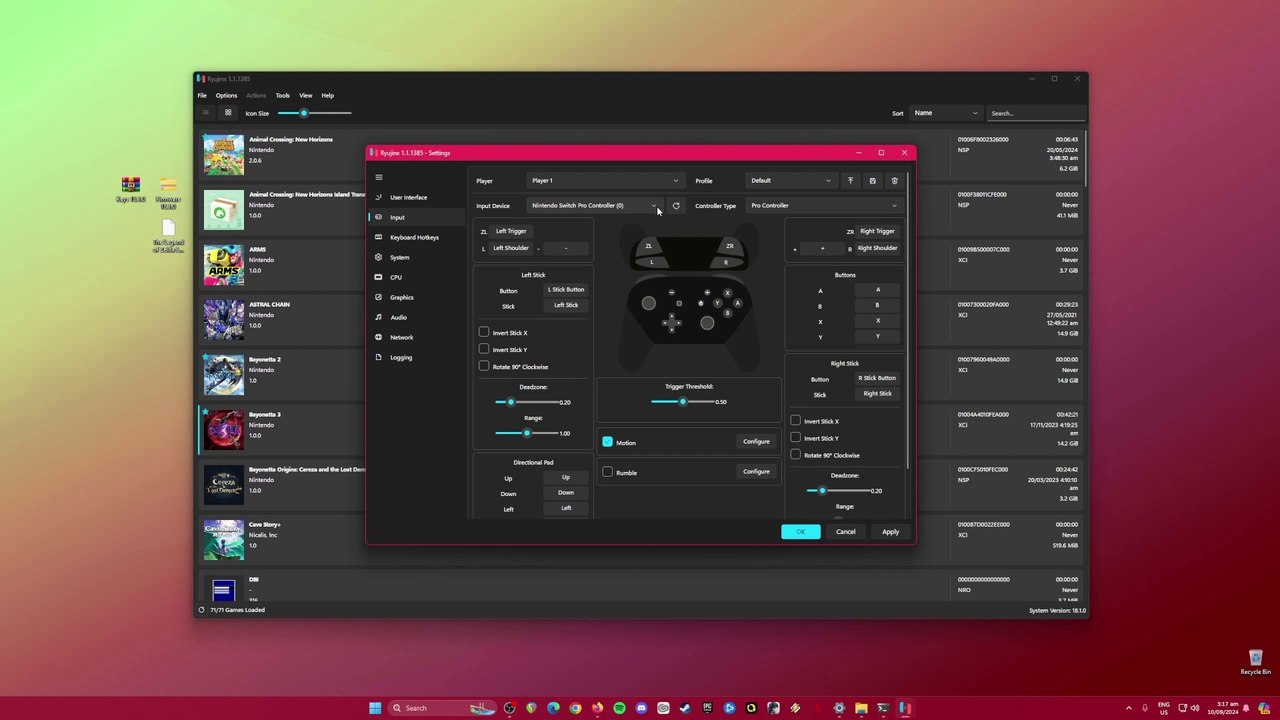Open the Sort Name dropdown
The image size is (1280, 720).
pyautogui.click(x=946, y=113)
